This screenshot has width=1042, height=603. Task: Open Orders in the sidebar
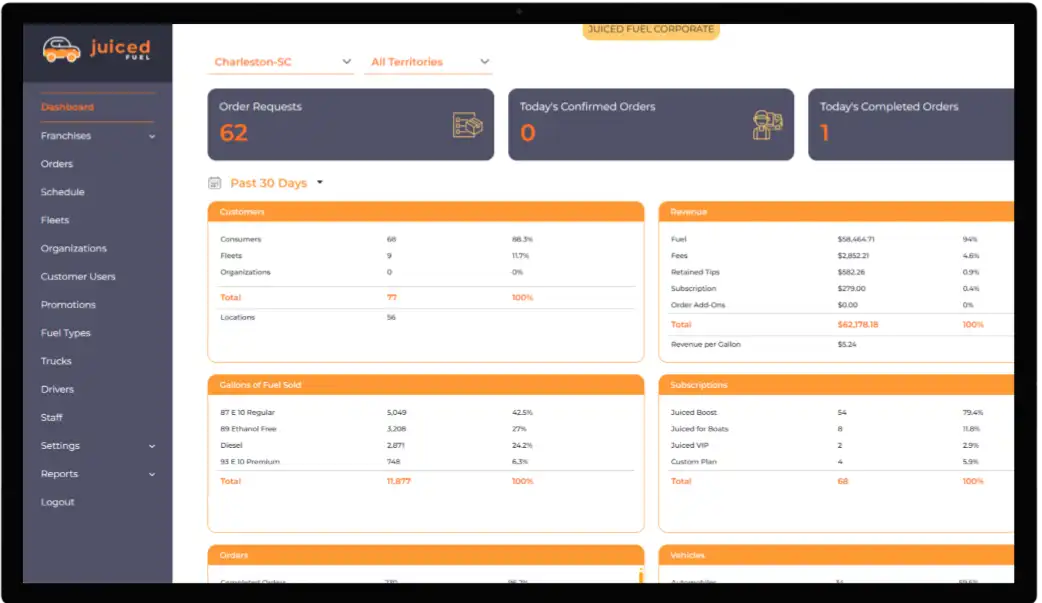[56, 164]
